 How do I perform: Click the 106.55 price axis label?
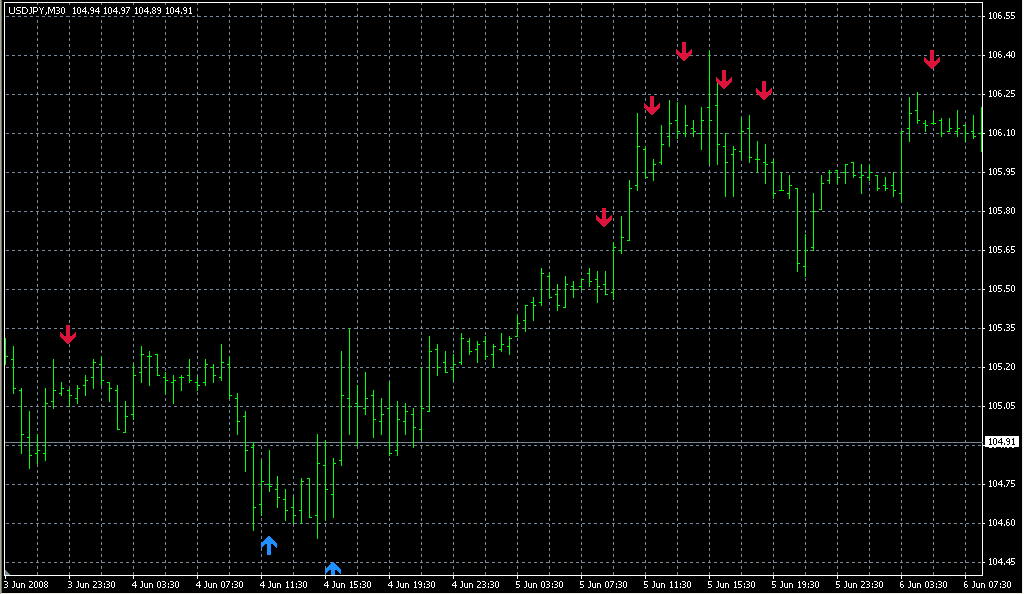point(1001,16)
